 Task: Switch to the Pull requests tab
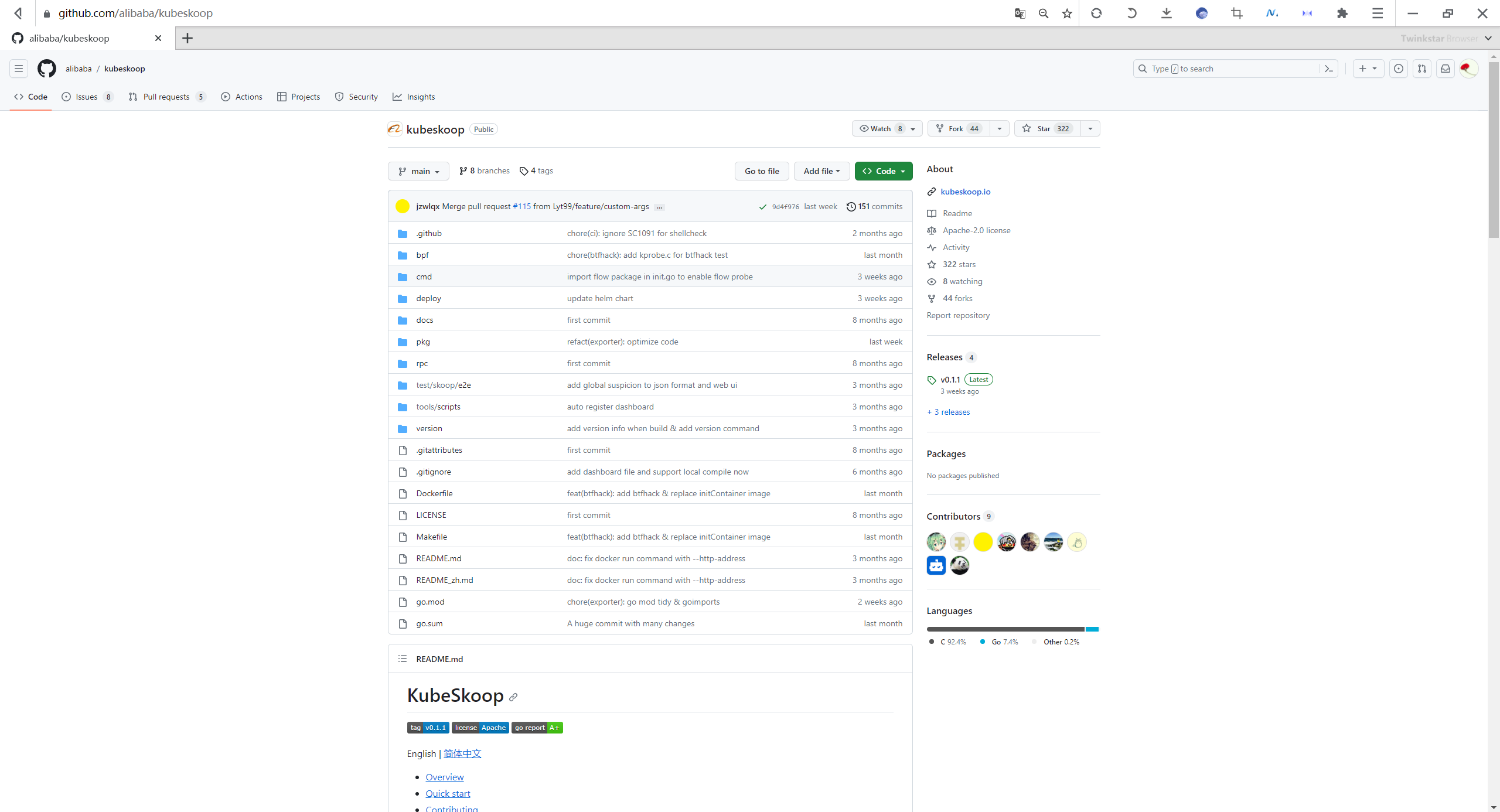(168, 97)
